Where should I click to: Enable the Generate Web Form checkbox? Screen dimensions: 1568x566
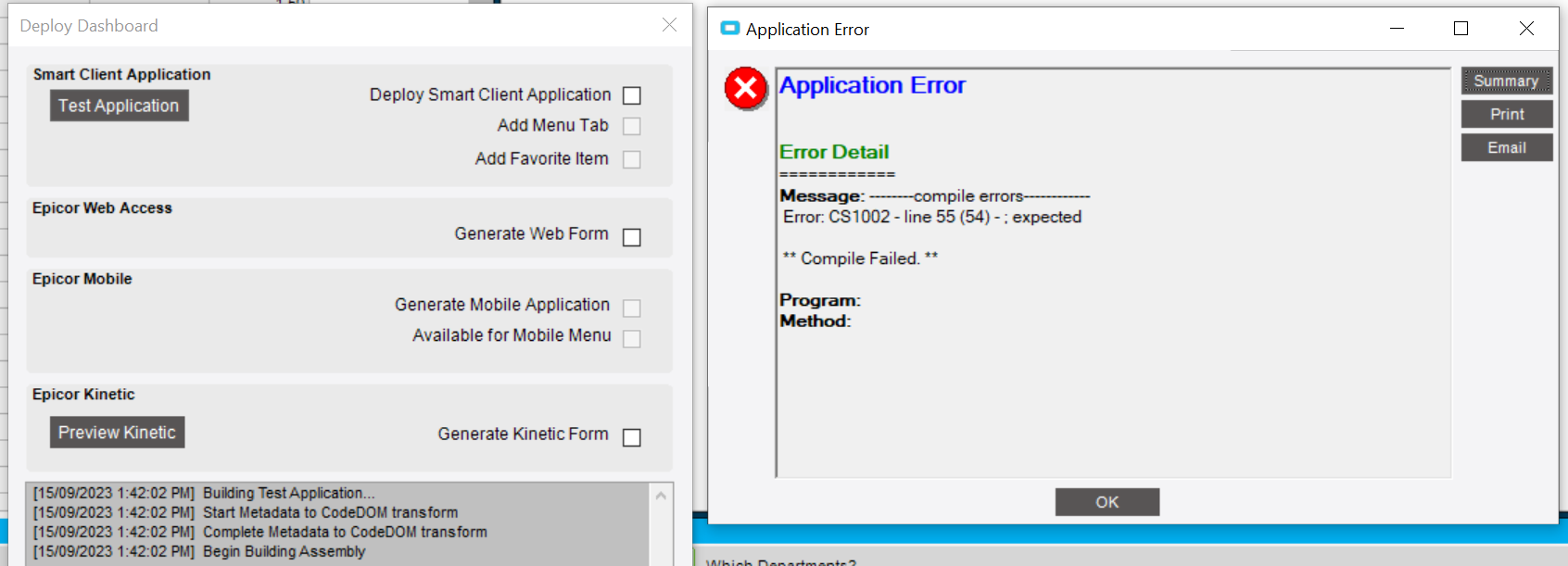pyautogui.click(x=632, y=237)
